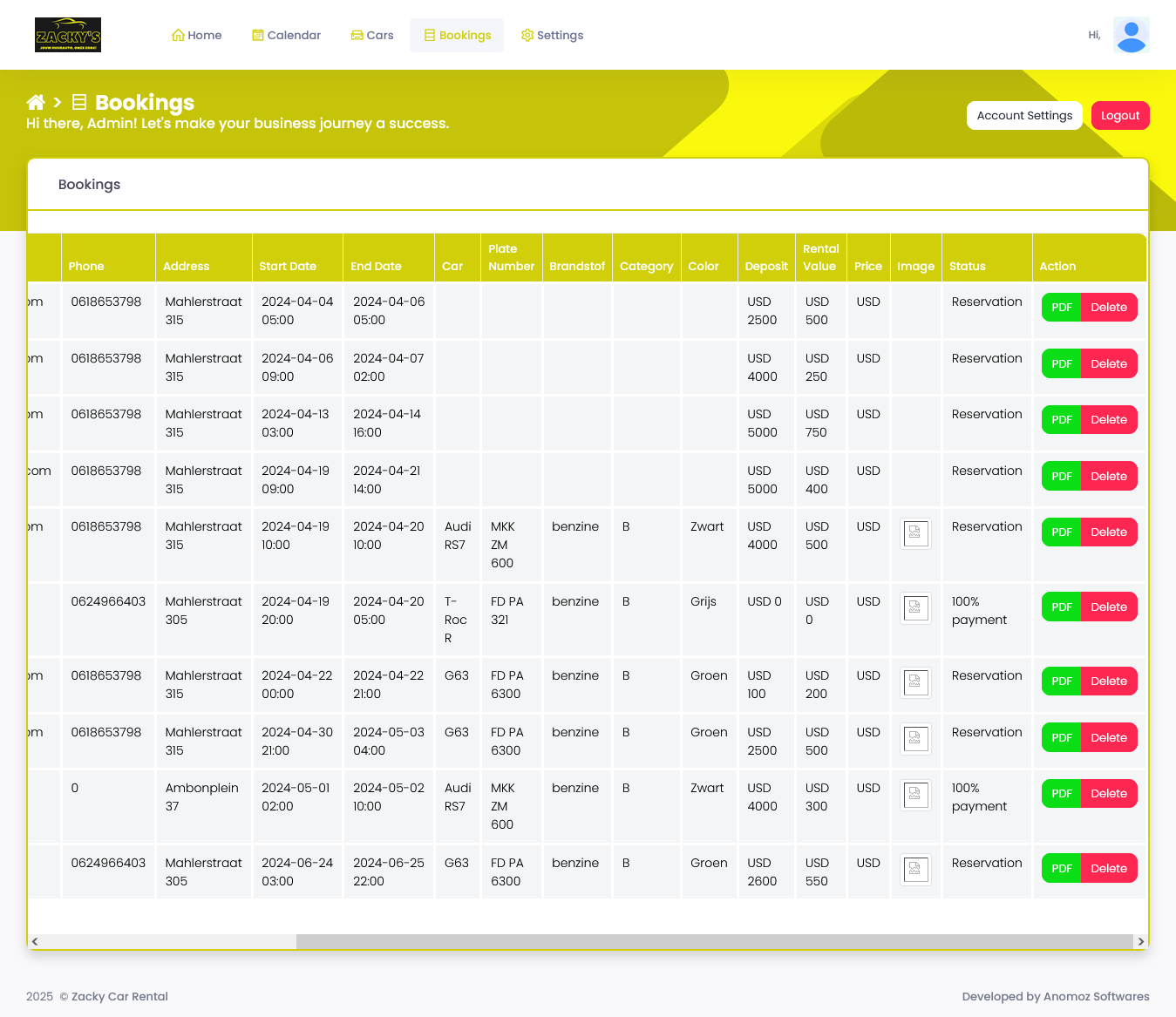This screenshot has height=1017, width=1176.
Task: Click the home breadcrumb icon
Action: (36, 103)
